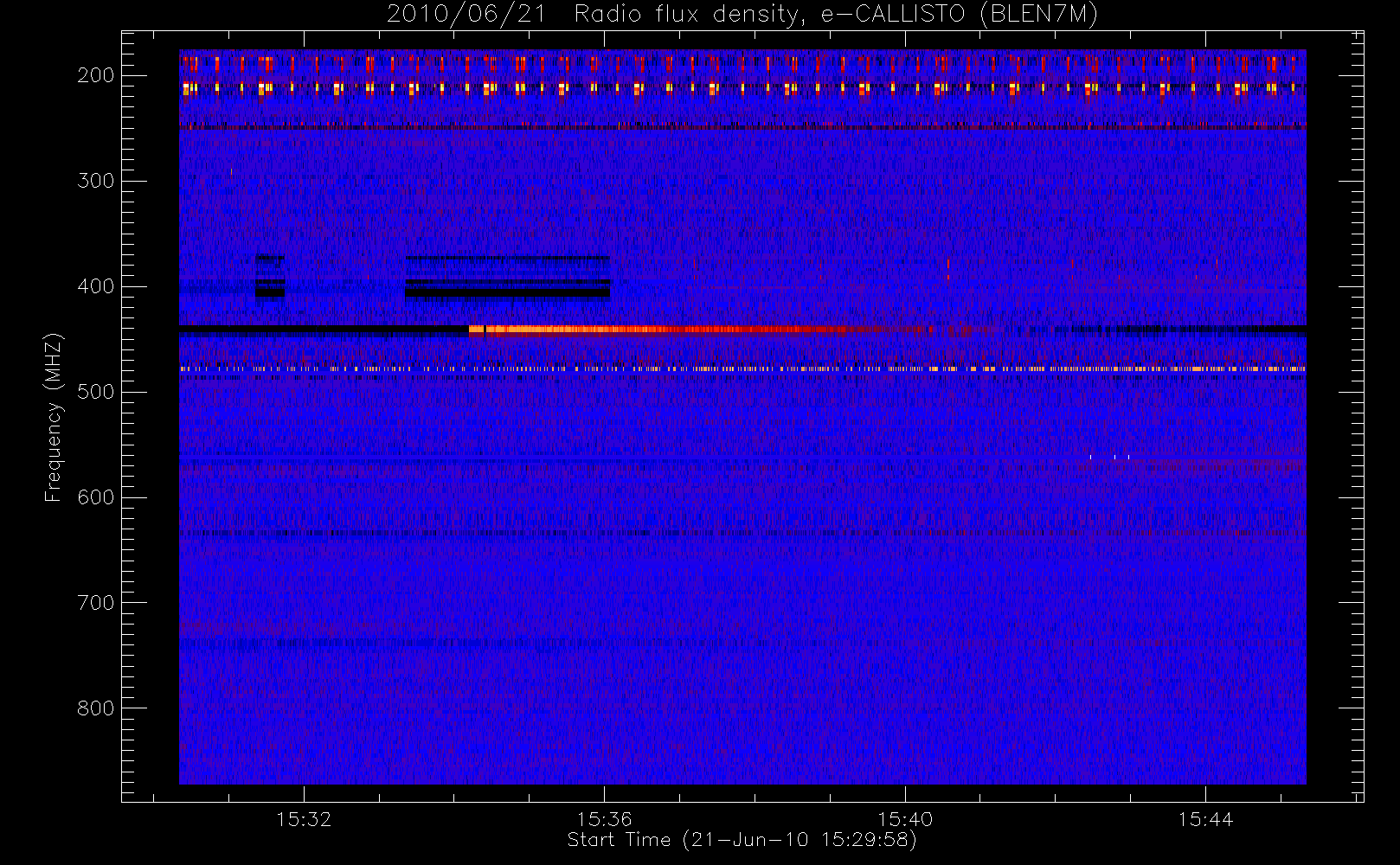Click the 15:36 time tick label

click(605, 819)
